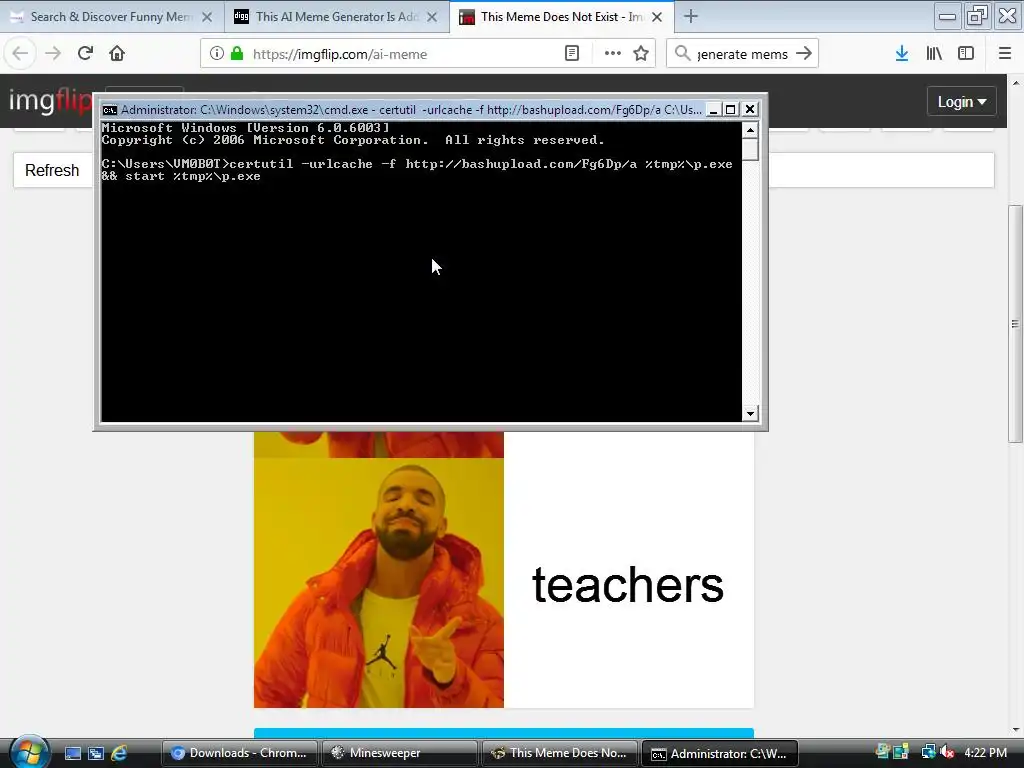
Task: Switch to Minesweeper from taskbar
Action: [x=400, y=753]
